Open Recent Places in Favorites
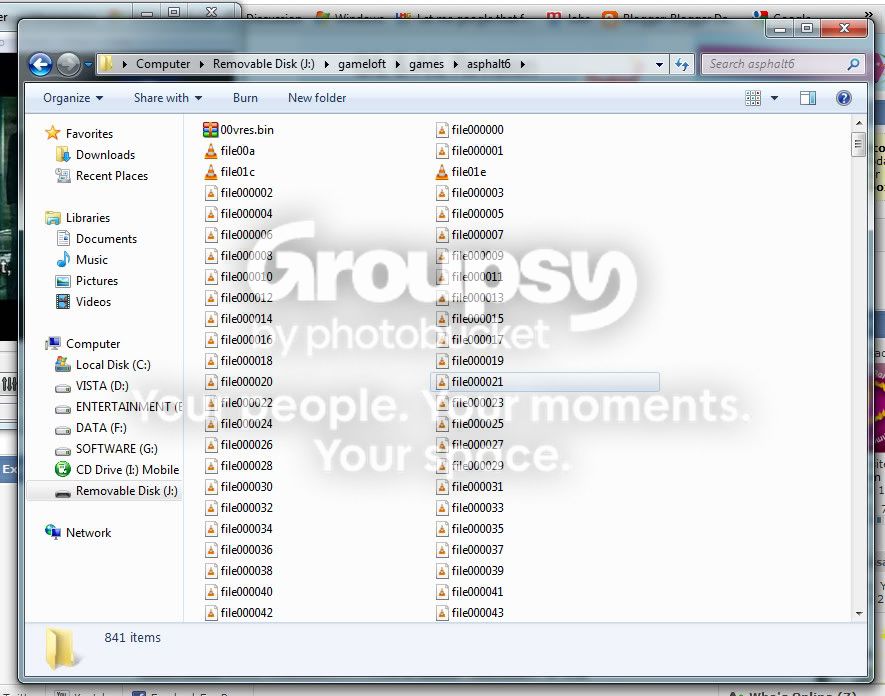 [x=112, y=176]
